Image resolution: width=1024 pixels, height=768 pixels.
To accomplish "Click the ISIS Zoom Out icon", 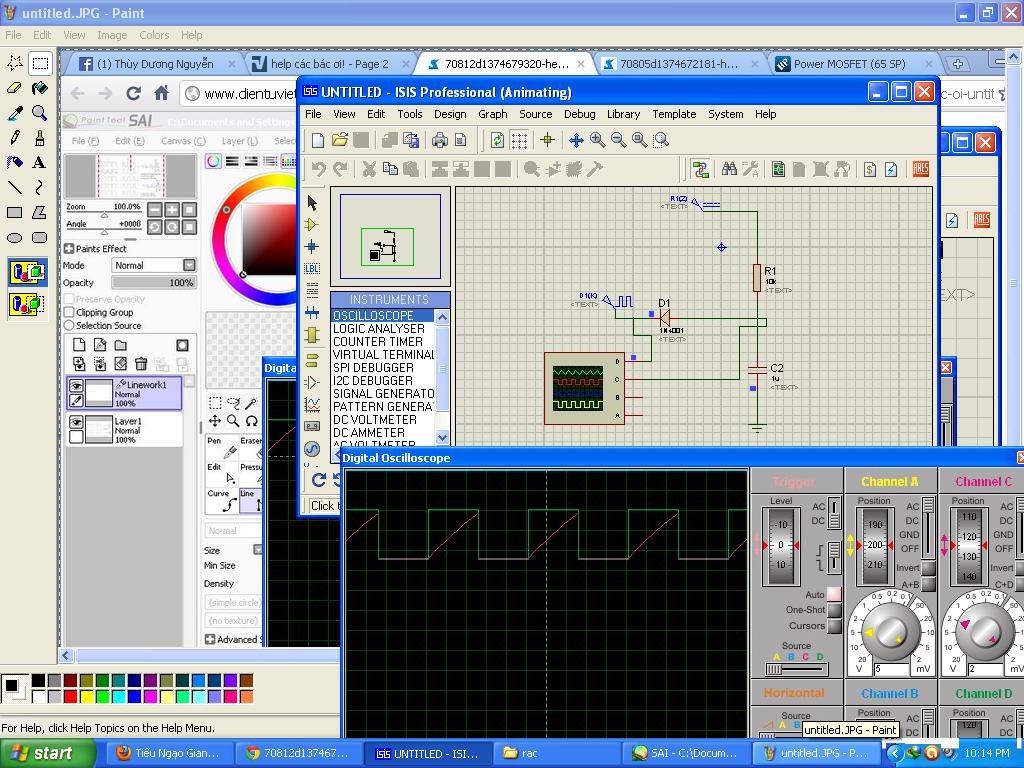I will [618, 140].
